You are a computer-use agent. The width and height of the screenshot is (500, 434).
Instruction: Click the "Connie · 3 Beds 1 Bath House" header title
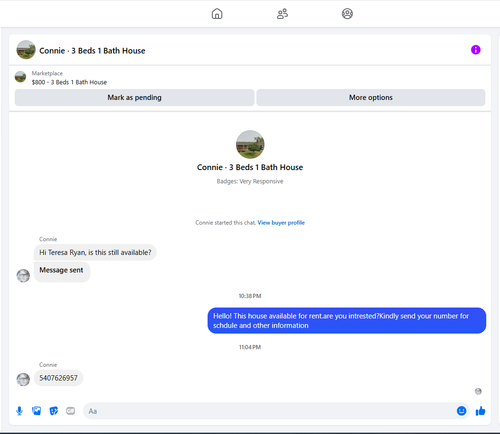pos(92,51)
